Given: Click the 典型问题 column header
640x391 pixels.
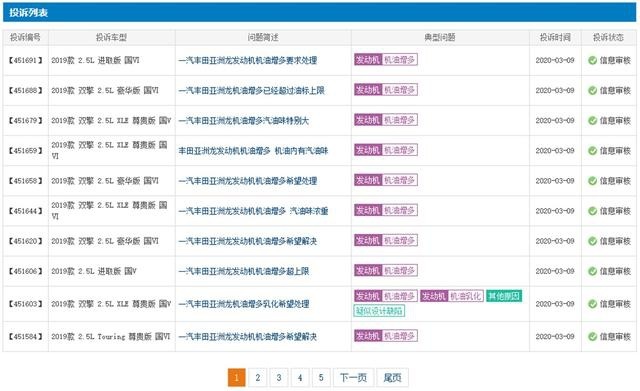Looking at the screenshot, I should point(440,38).
